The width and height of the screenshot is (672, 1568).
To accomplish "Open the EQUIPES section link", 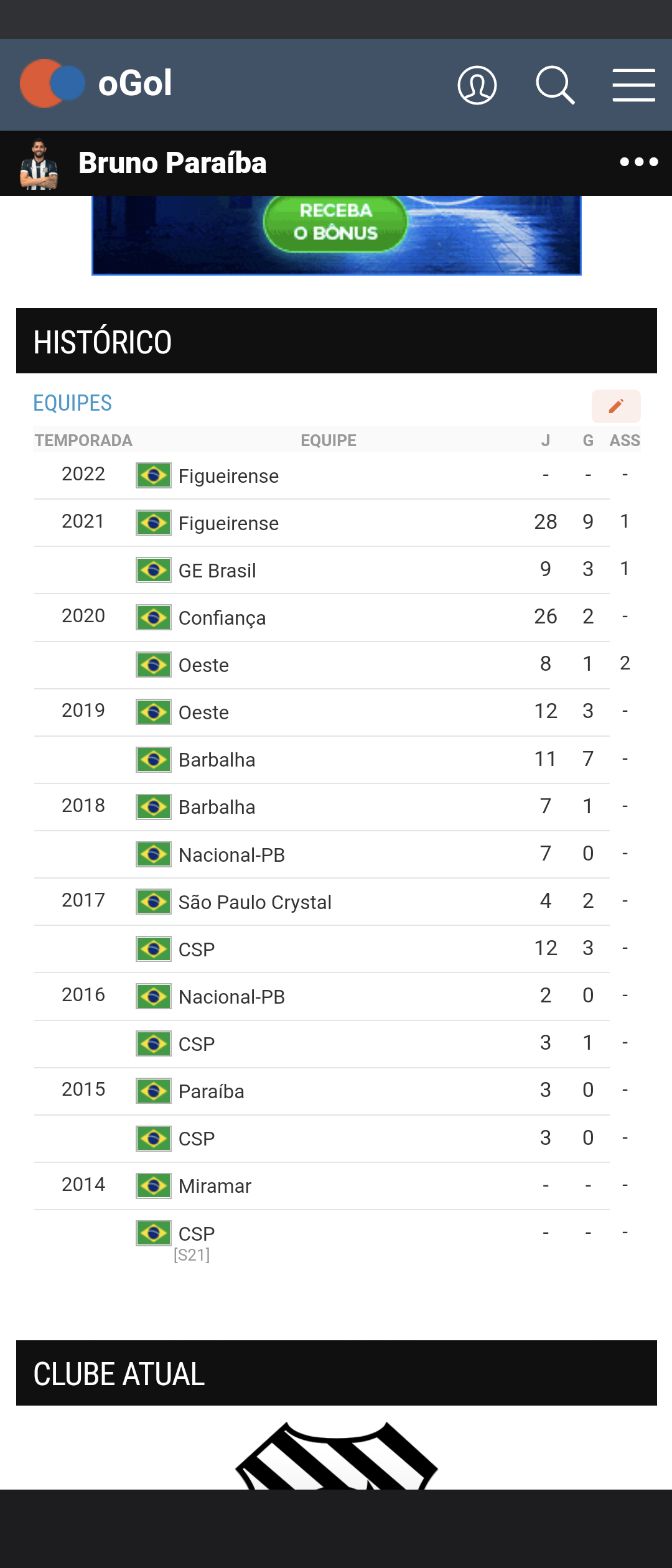I will pos(72,403).
